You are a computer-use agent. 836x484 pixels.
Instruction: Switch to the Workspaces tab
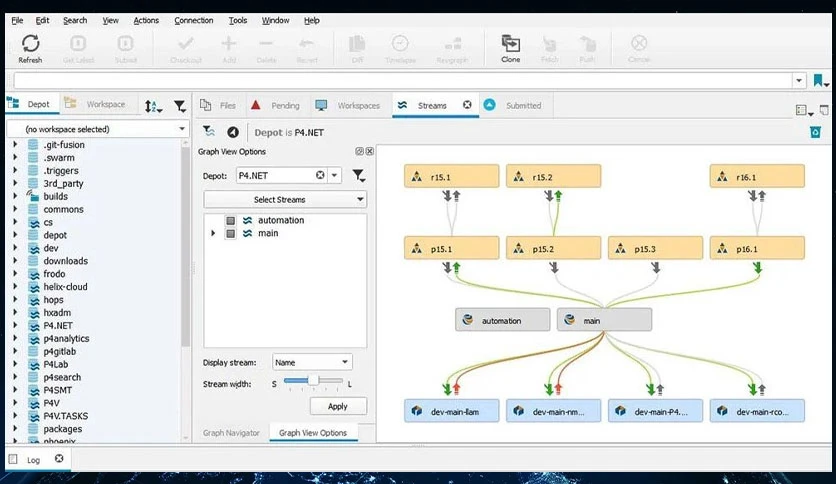(x=348, y=105)
